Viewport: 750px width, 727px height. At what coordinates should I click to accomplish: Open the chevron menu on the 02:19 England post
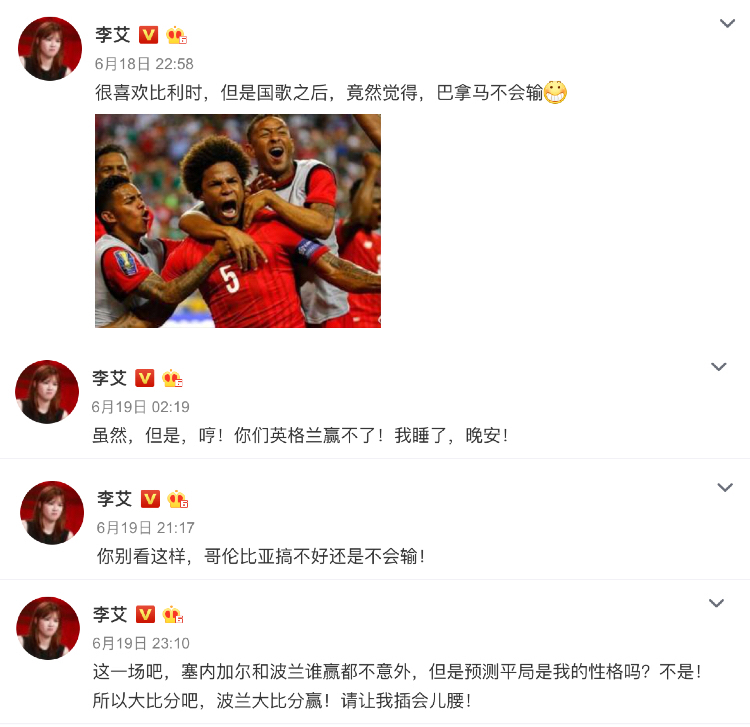point(718,366)
